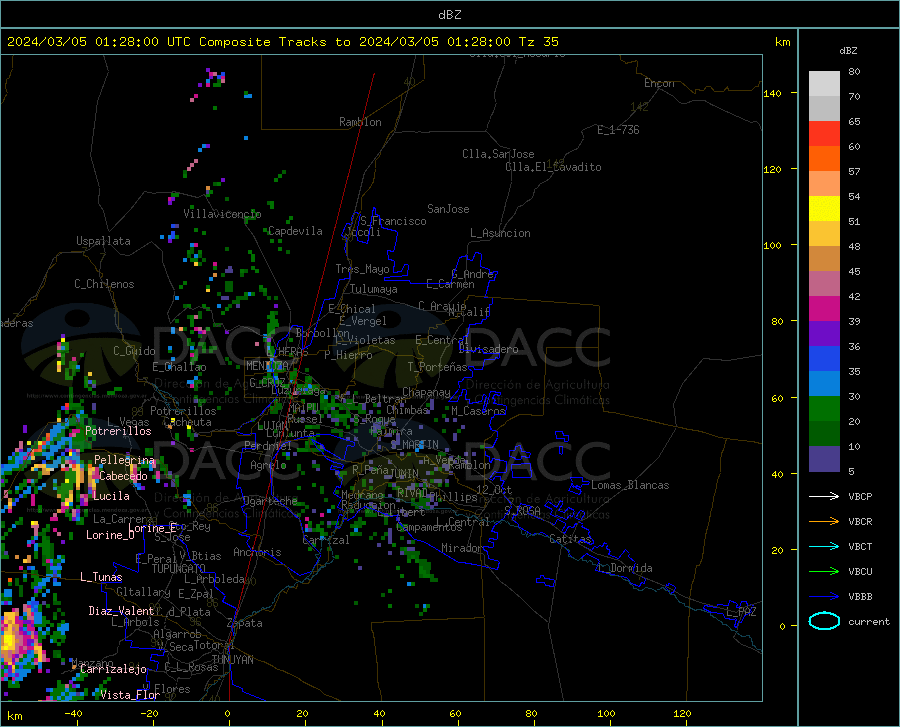This screenshot has height=727, width=900.
Task: Click the 'dBZ' title at window top
Action: coord(449,15)
